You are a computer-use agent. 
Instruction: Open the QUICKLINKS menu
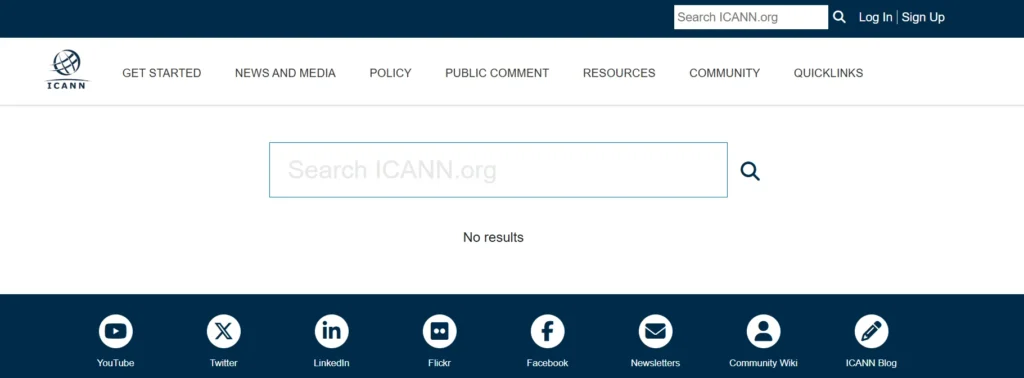pyautogui.click(x=828, y=73)
